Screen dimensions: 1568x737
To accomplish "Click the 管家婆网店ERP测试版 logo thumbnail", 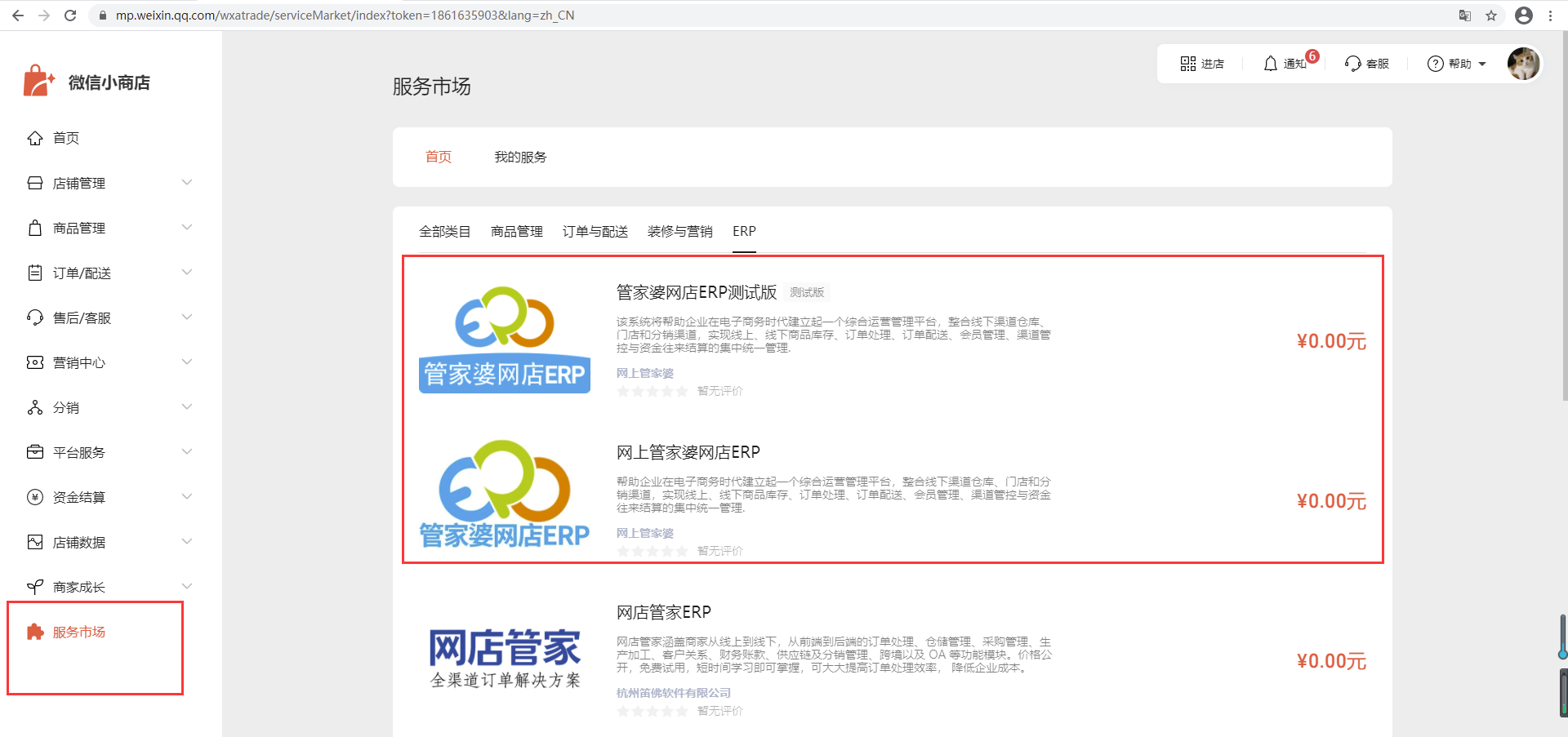I will pyautogui.click(x=505, y=340).
